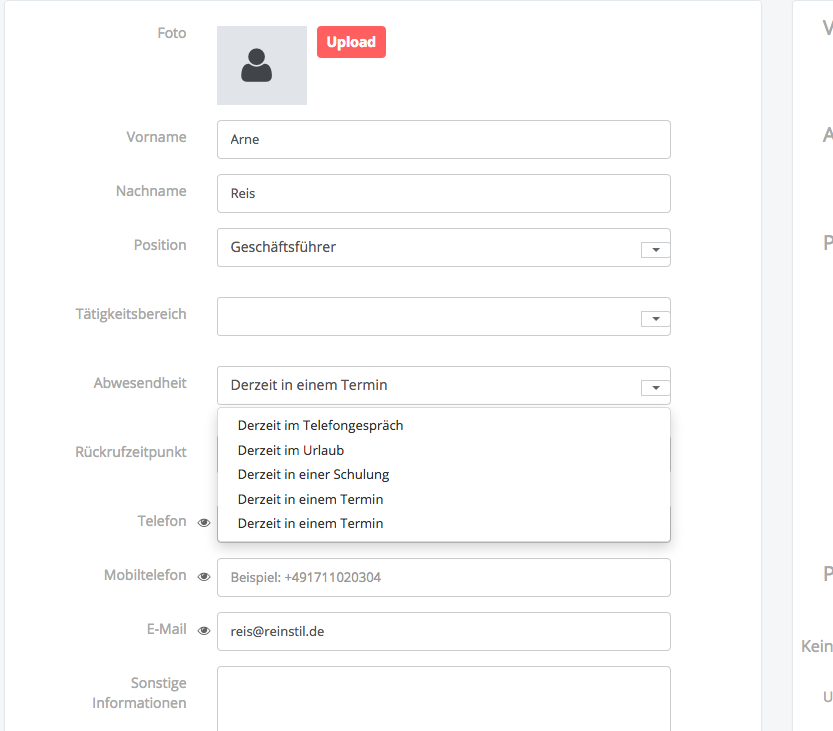Click the Foto label text

coord(171,33)
